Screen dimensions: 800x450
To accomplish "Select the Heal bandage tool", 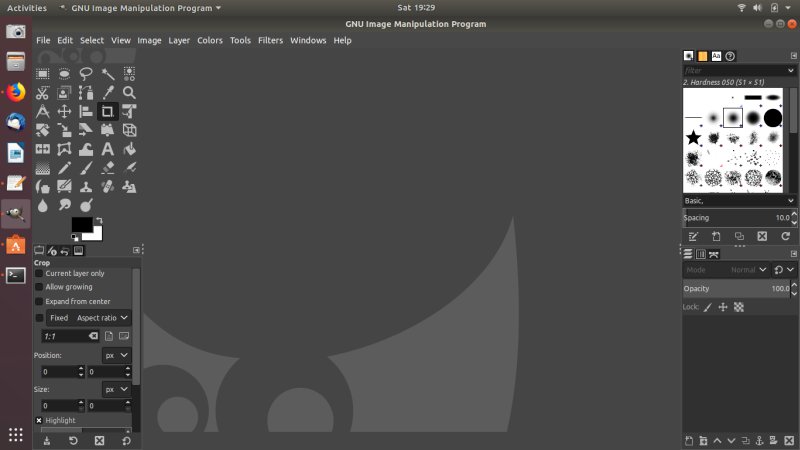I will (108, 187).
